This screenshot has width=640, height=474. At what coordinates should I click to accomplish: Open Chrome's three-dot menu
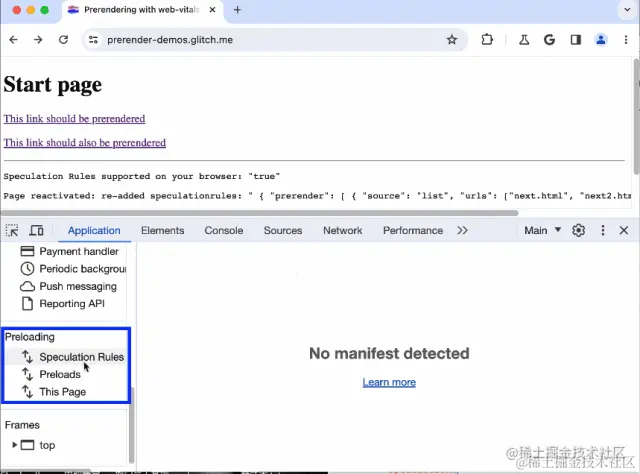(x=626, y=40)
